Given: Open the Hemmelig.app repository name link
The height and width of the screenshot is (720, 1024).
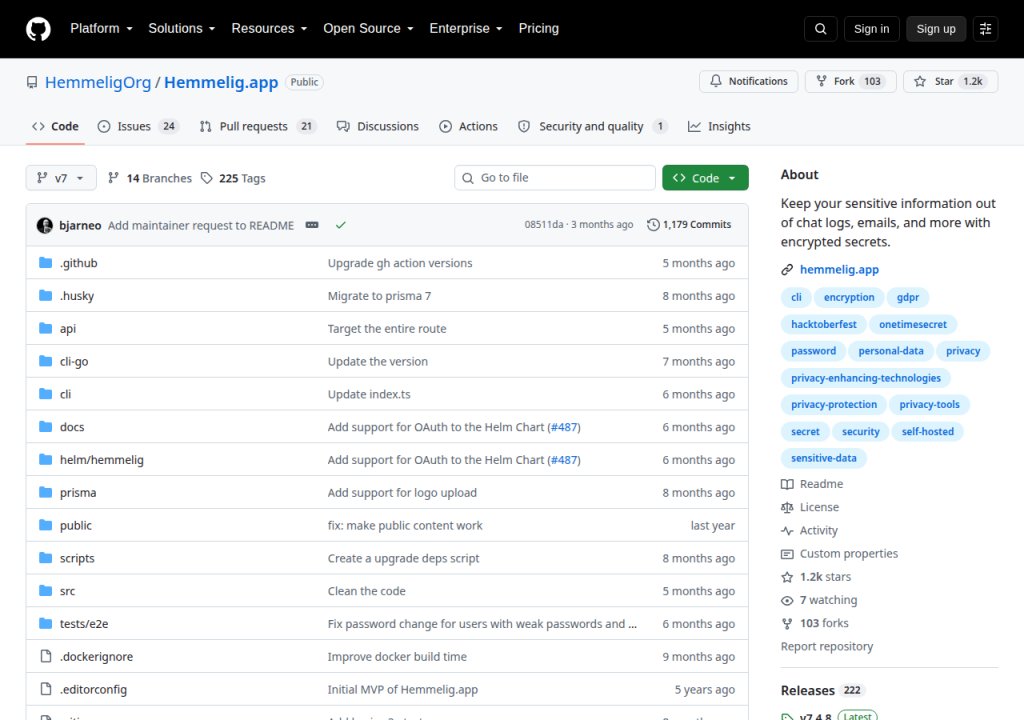Looking at the screenshot, I should click(x=221, y=82).
